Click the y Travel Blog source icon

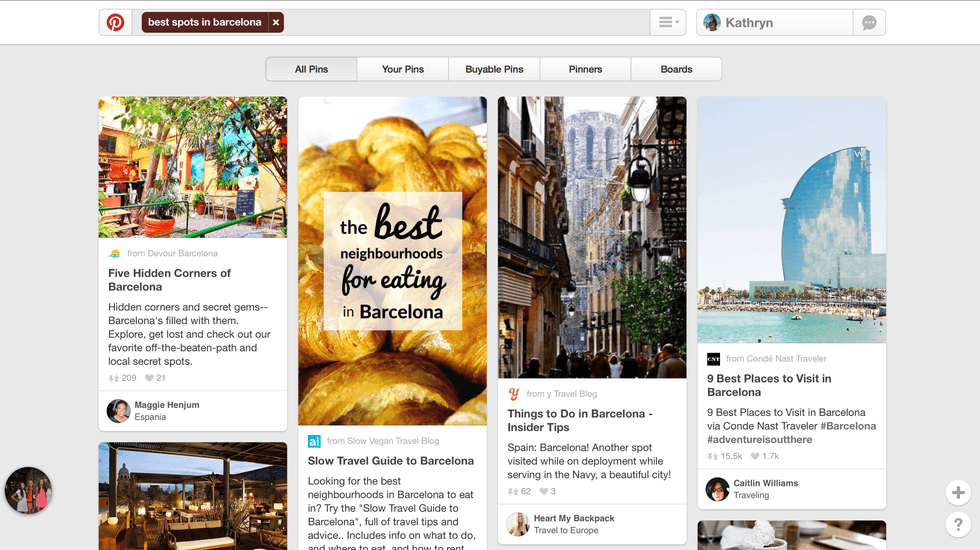[514, 394]
